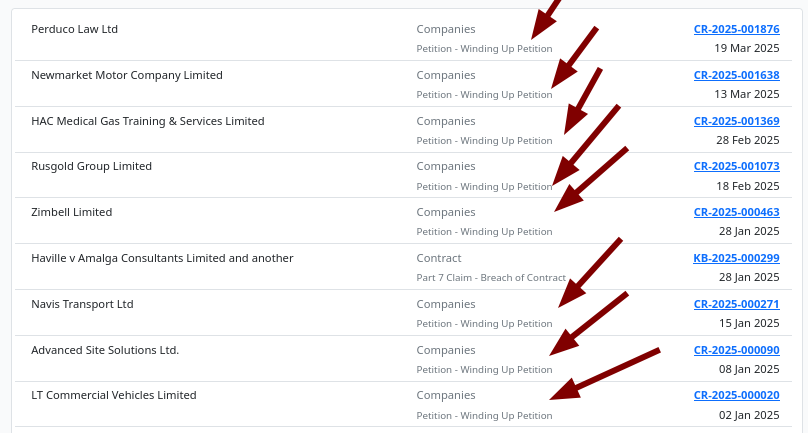Viewport: 808px width, 433px height.
Task: Open case link CR-2025-000090
Action: pos(736,350)
